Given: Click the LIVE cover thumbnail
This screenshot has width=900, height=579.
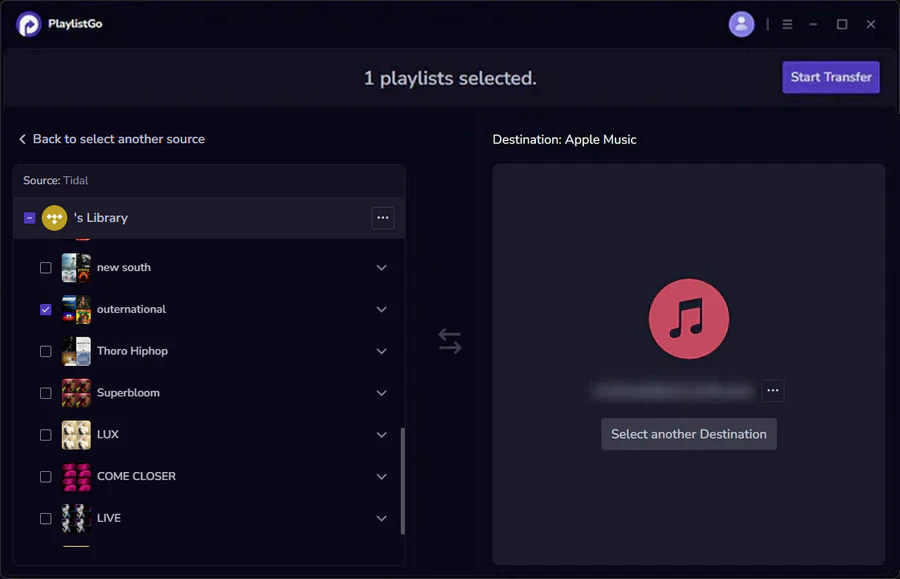Looking at the screenshot, I should click(x=76, y=519).
